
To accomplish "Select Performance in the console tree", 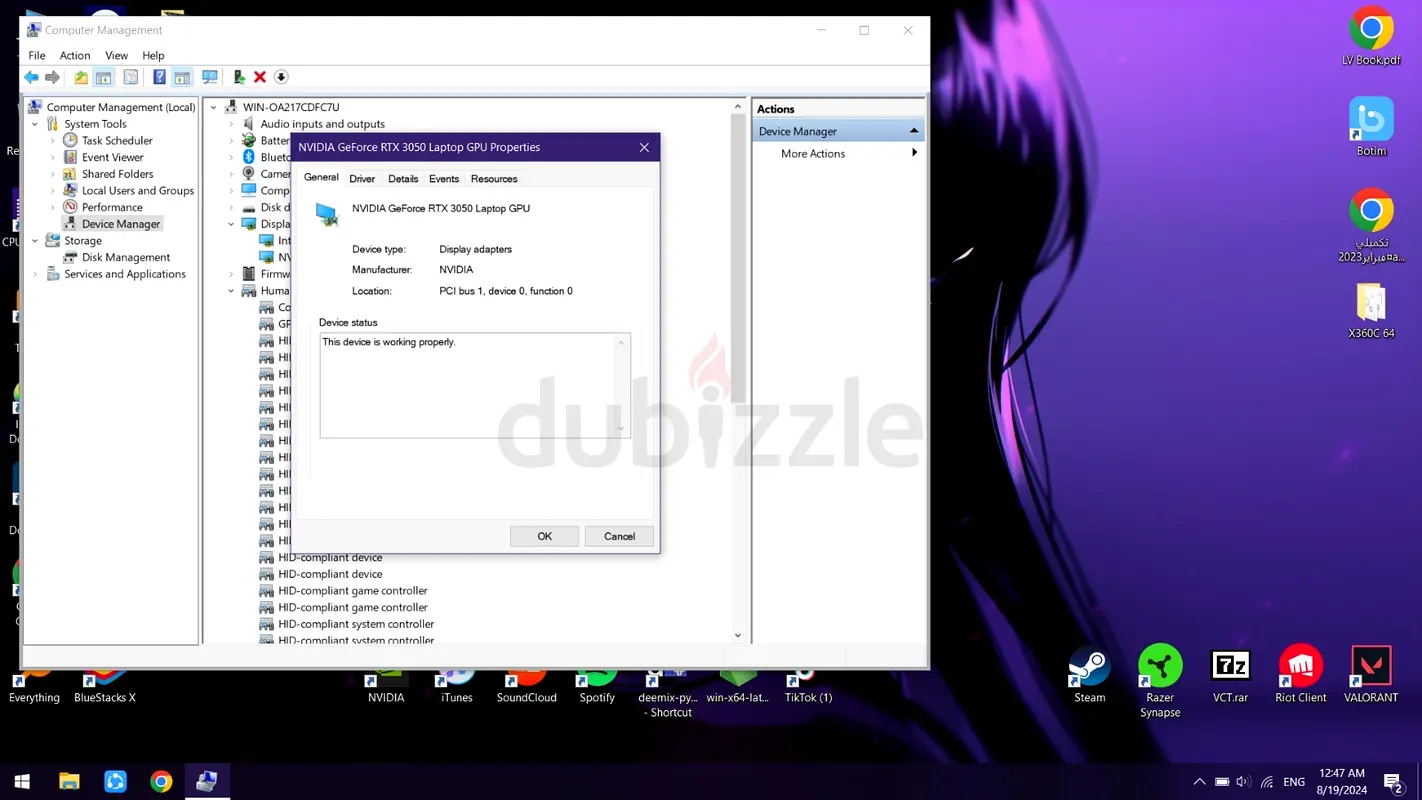I will [112, 207].
